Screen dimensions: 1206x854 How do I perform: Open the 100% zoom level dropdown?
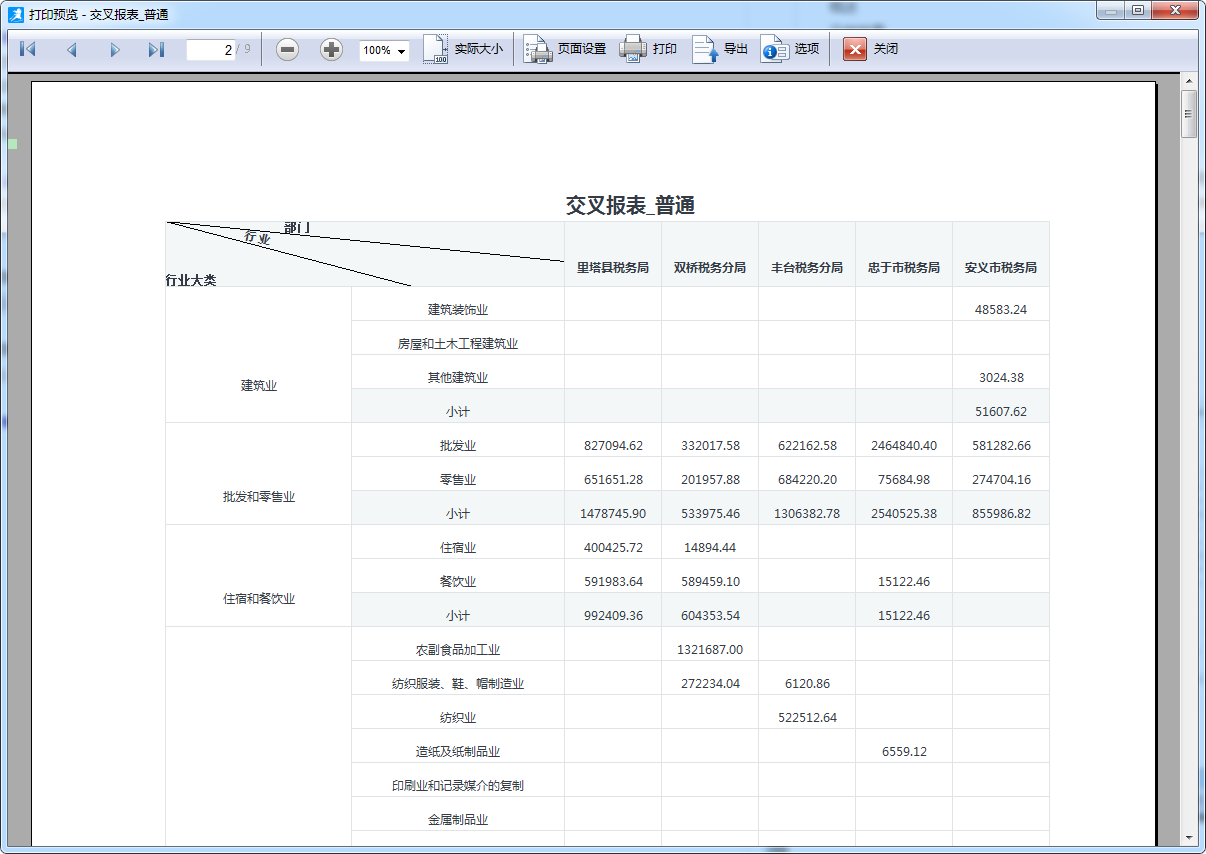(x=385, y=50)
